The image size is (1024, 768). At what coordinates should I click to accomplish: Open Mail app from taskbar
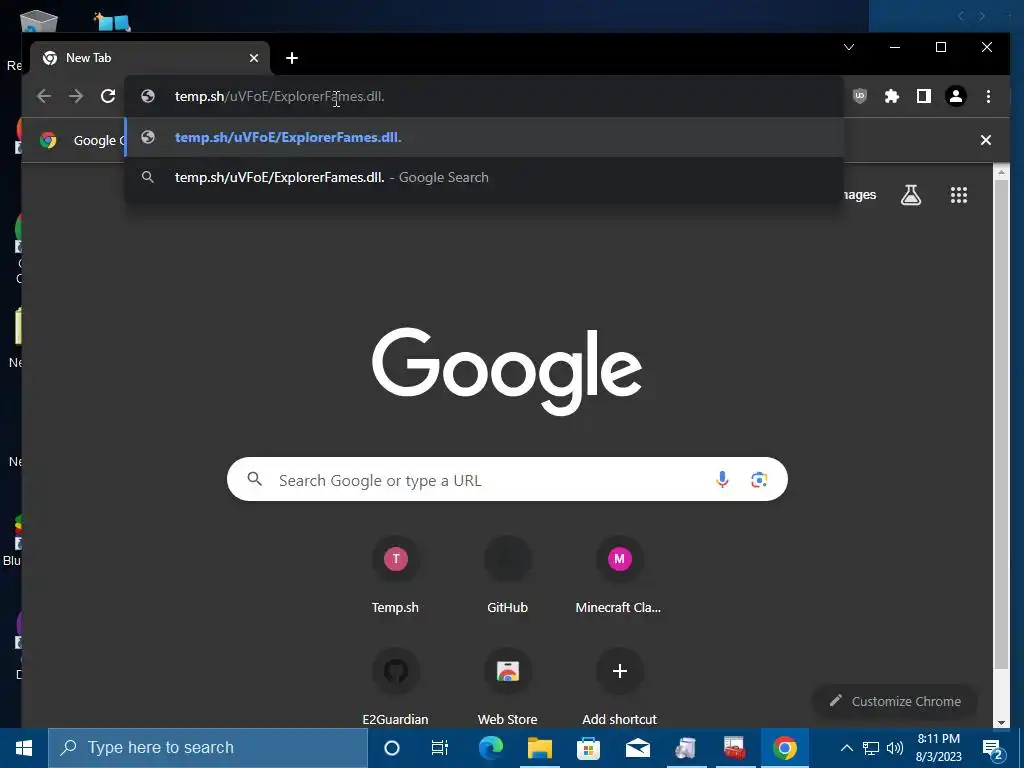pos(637,748)
